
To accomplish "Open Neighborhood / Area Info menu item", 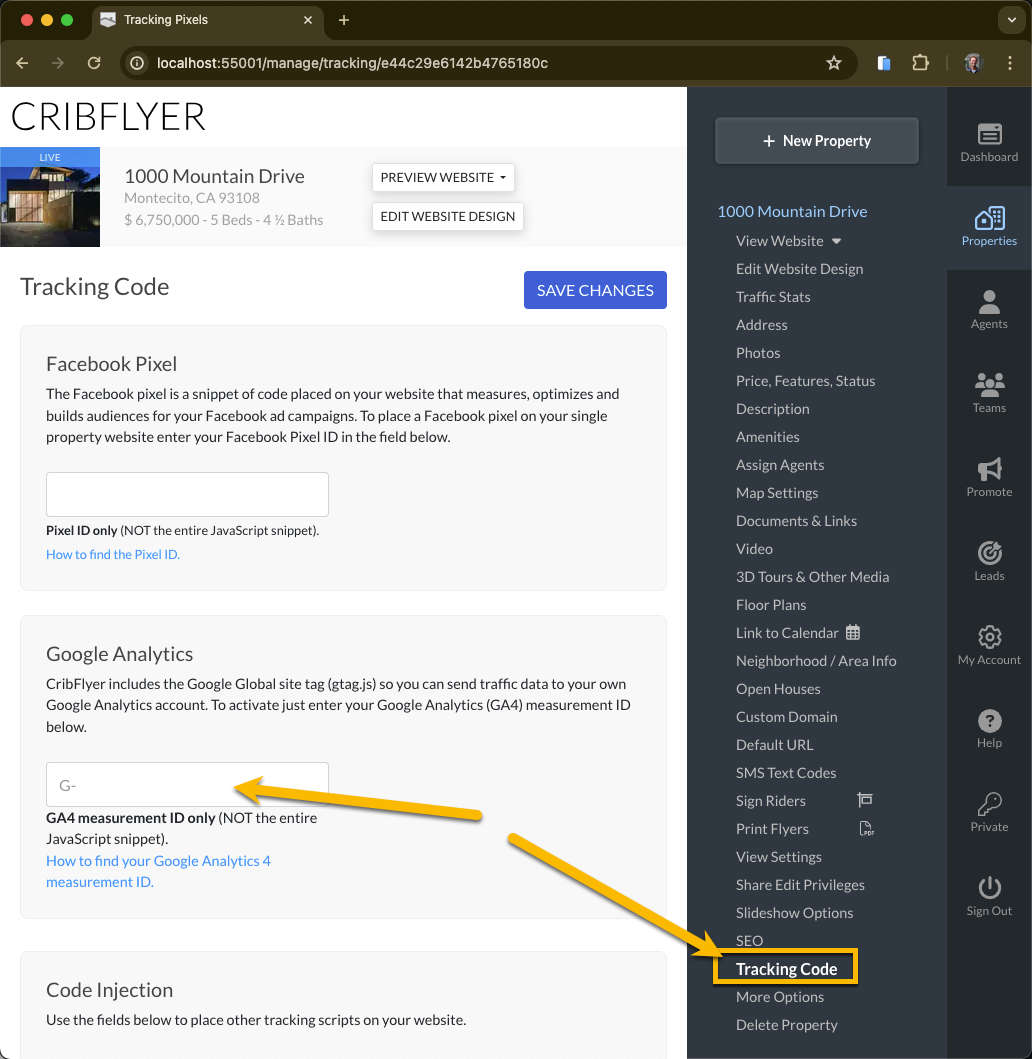I will click(x=817, y=661).
